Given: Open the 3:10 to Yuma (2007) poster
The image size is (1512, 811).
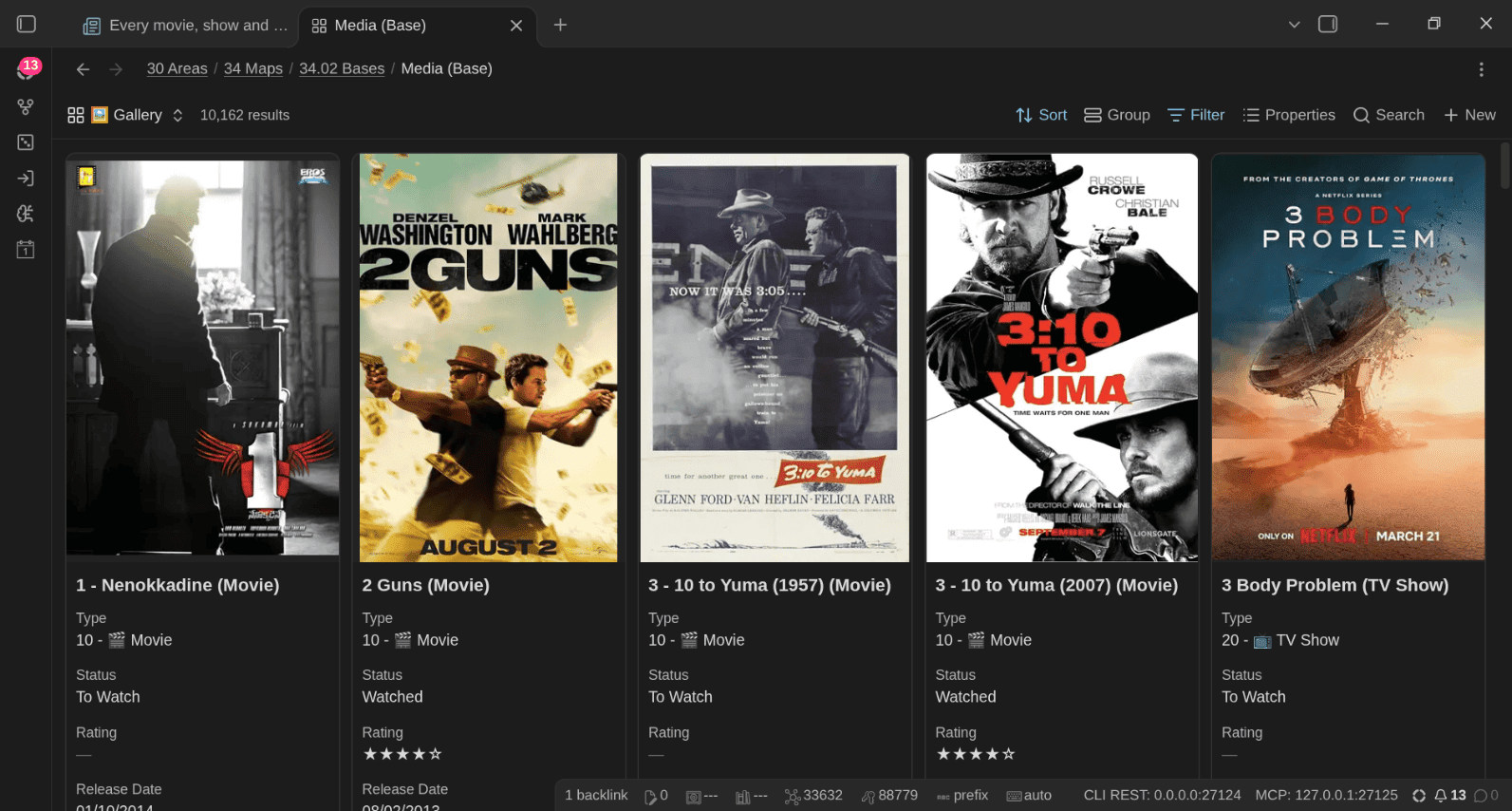Looking at the screenshot, I should (x=1062, y=358).
